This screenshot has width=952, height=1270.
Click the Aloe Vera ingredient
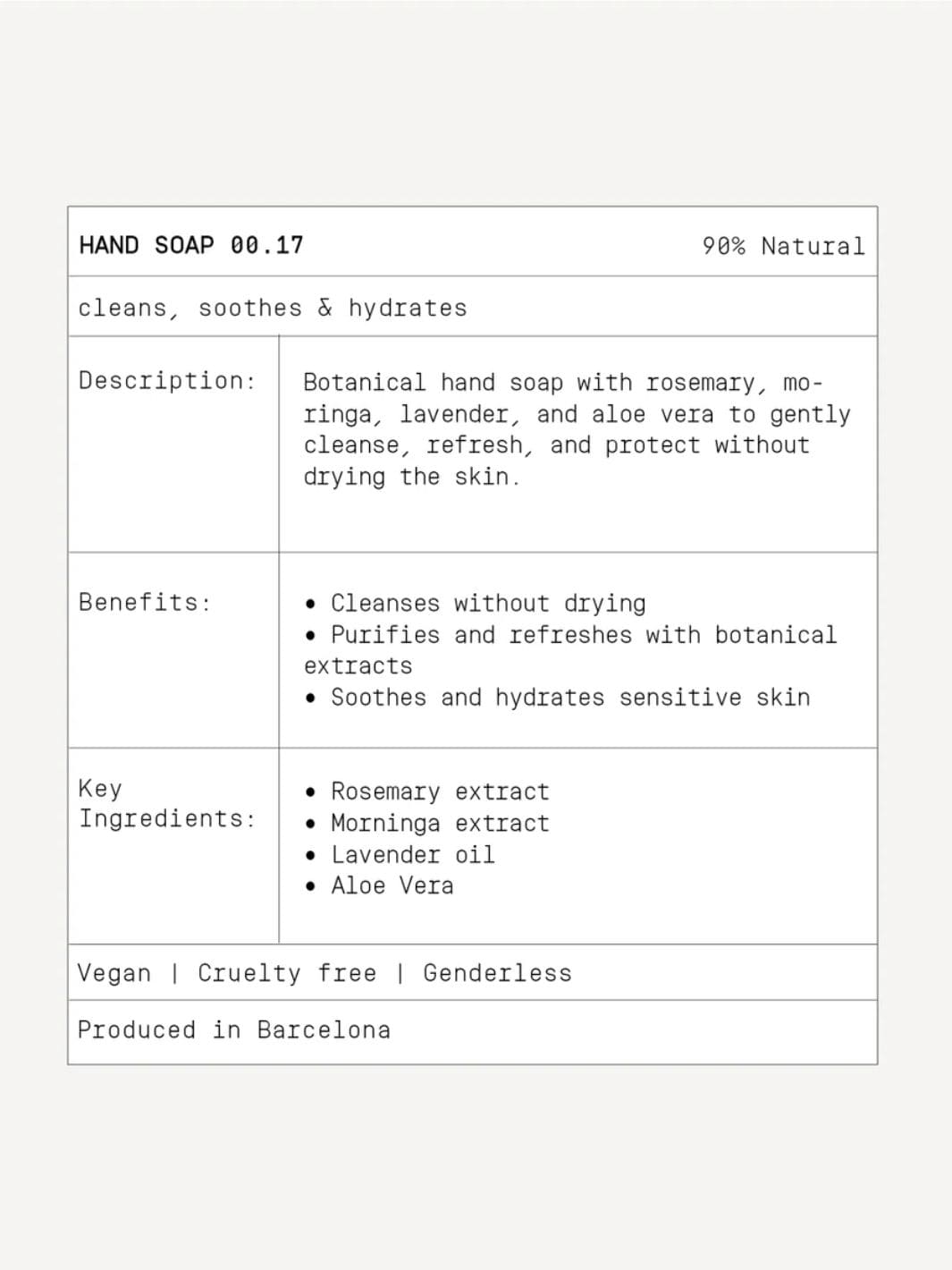pos(392,886)
